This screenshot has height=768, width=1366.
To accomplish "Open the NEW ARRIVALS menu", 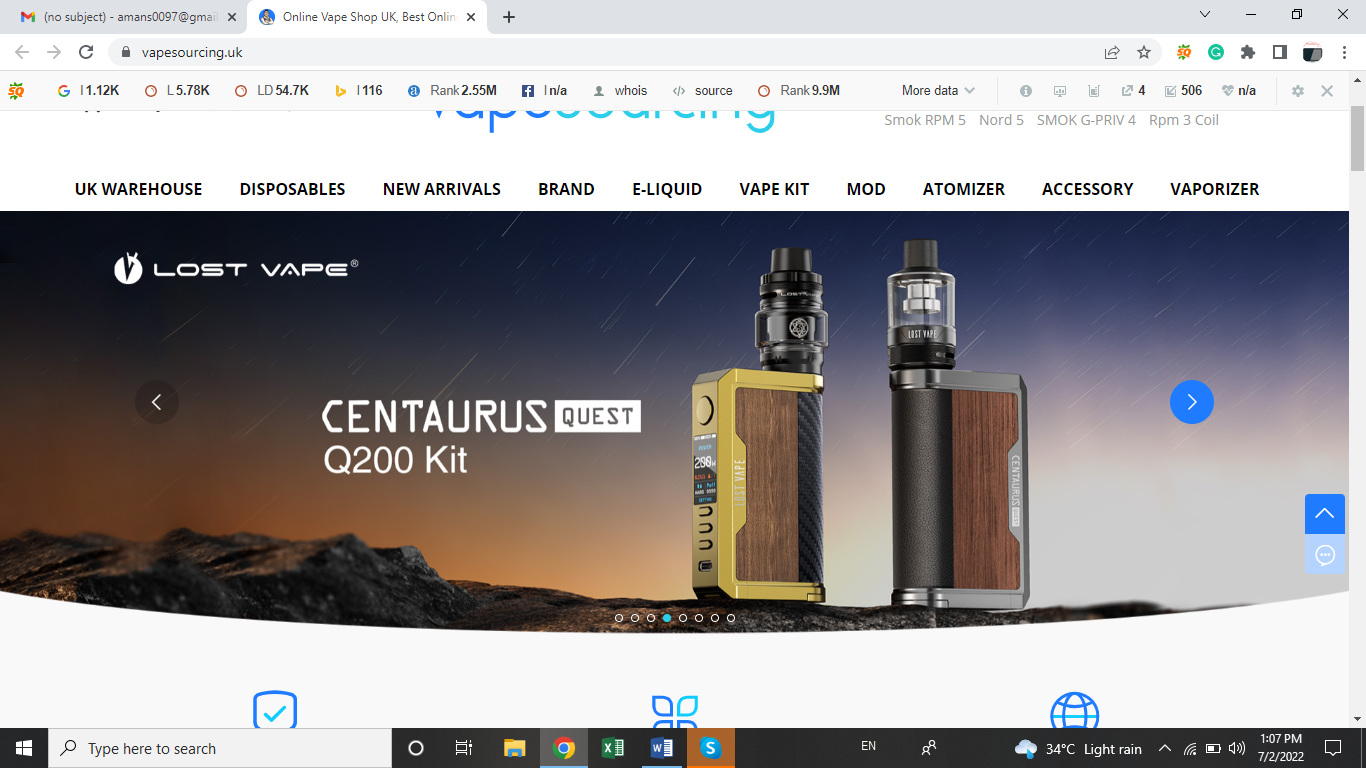I will click(442, 189).
